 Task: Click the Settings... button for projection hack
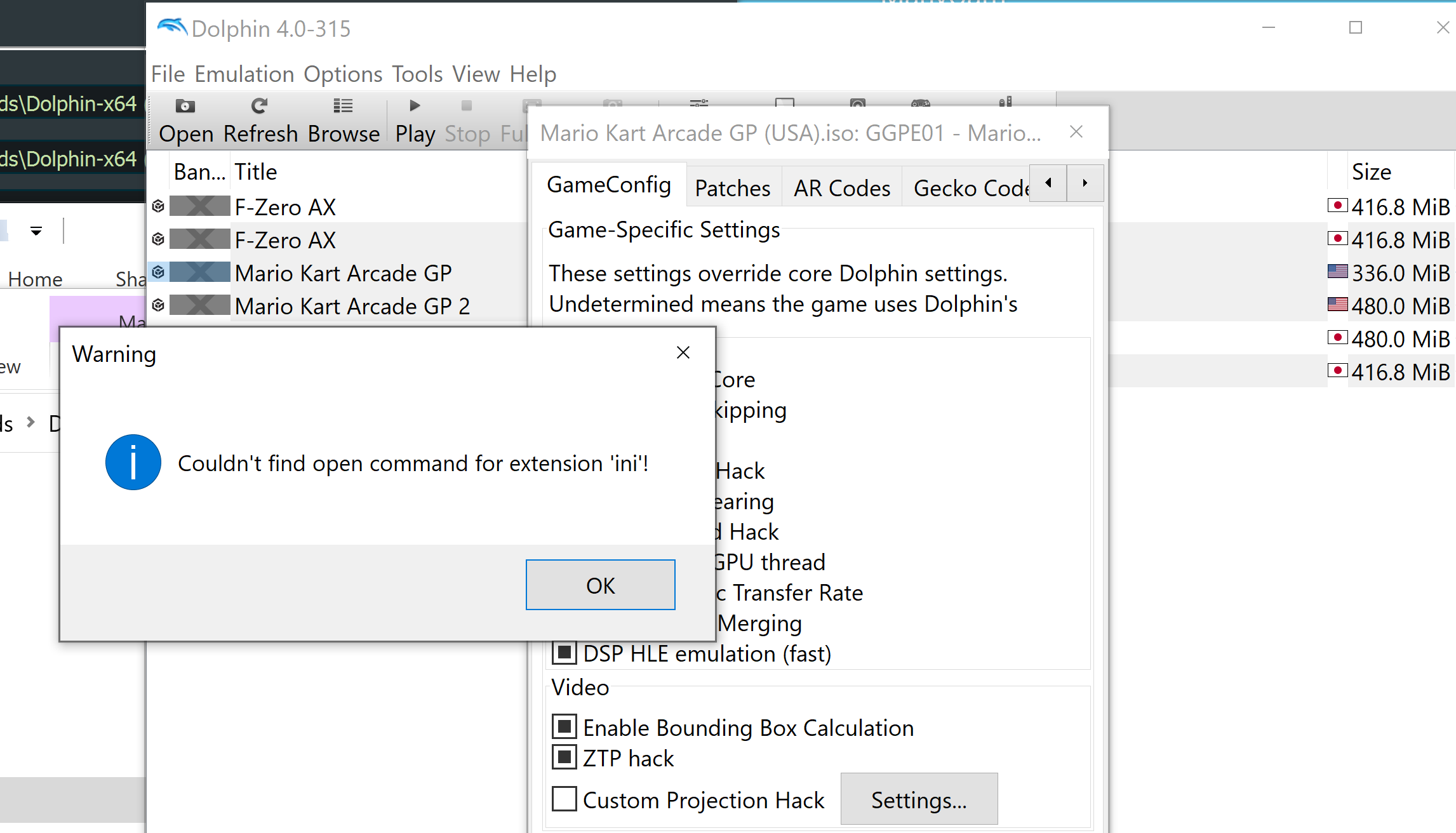[x=919, y=799]
